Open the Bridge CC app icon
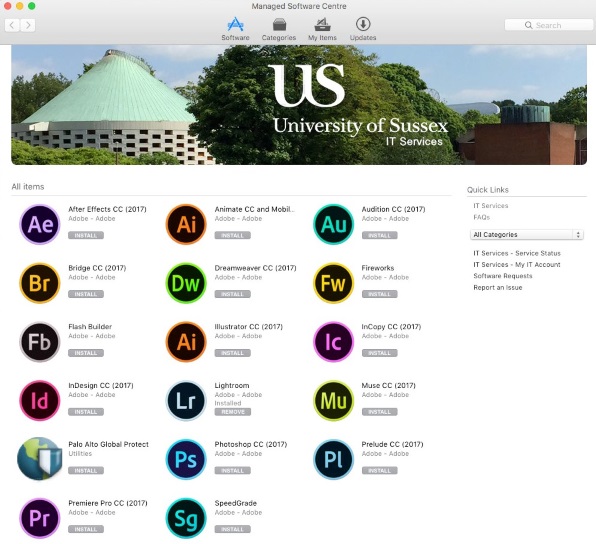Image resolution: width=596 pixels, height=544 pixels. 40,283
